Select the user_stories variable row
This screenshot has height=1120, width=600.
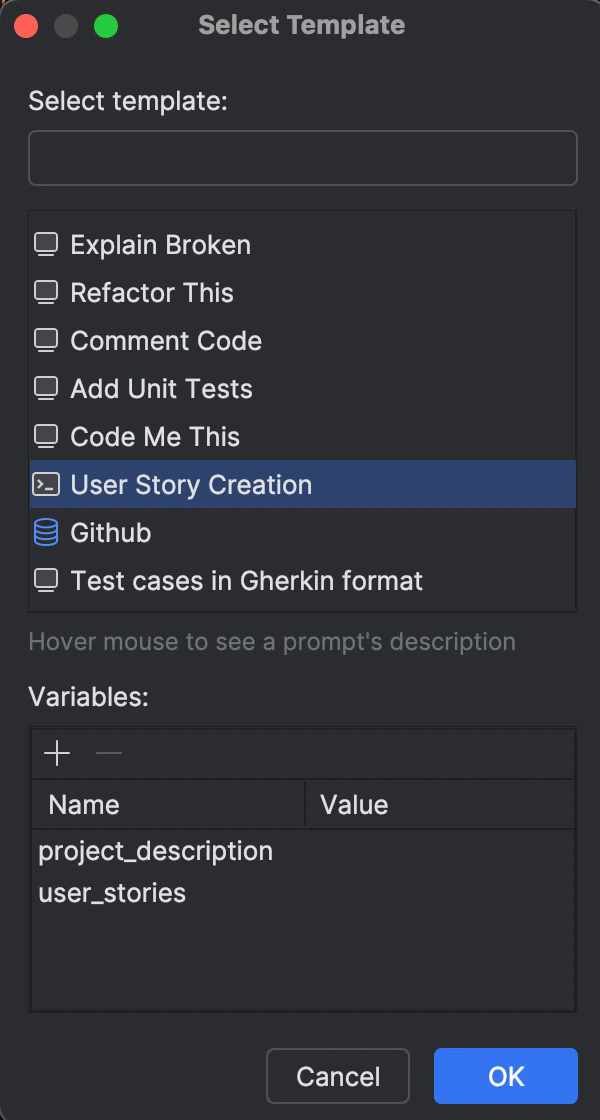(x=303, y=893)
